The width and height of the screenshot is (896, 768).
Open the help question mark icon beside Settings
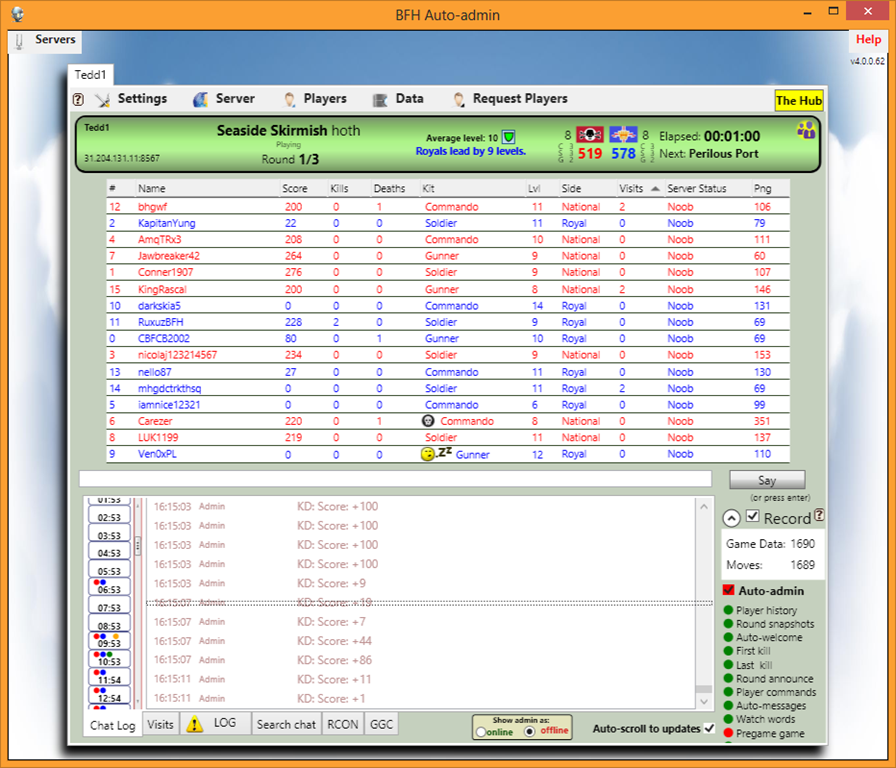point(78,99)
